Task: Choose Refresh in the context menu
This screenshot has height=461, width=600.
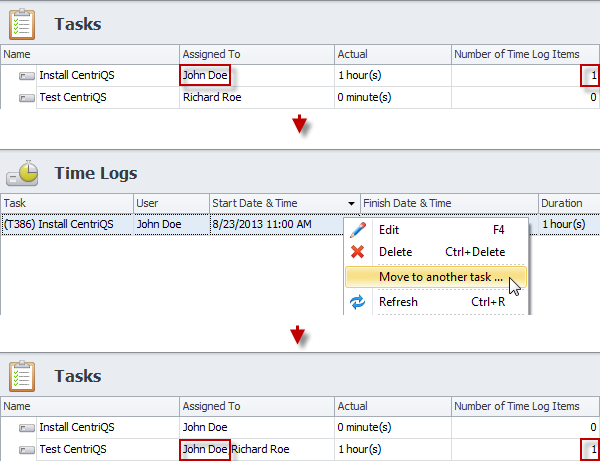Action: point(398,301)
